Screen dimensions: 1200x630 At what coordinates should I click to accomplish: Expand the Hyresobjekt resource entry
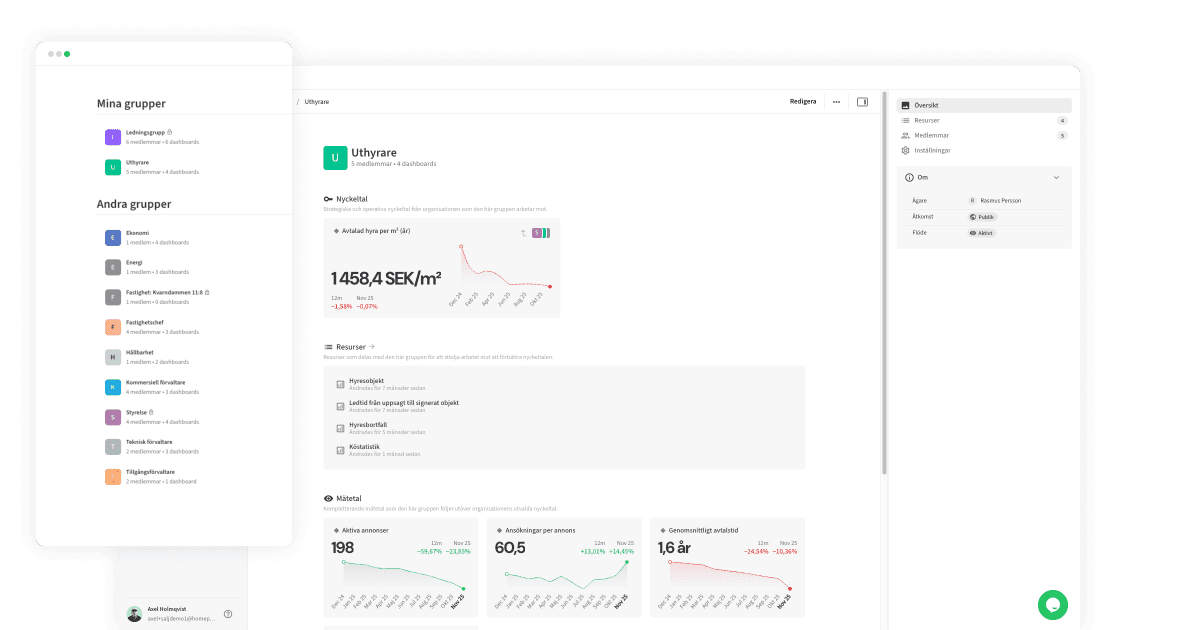tap(366, 381)
